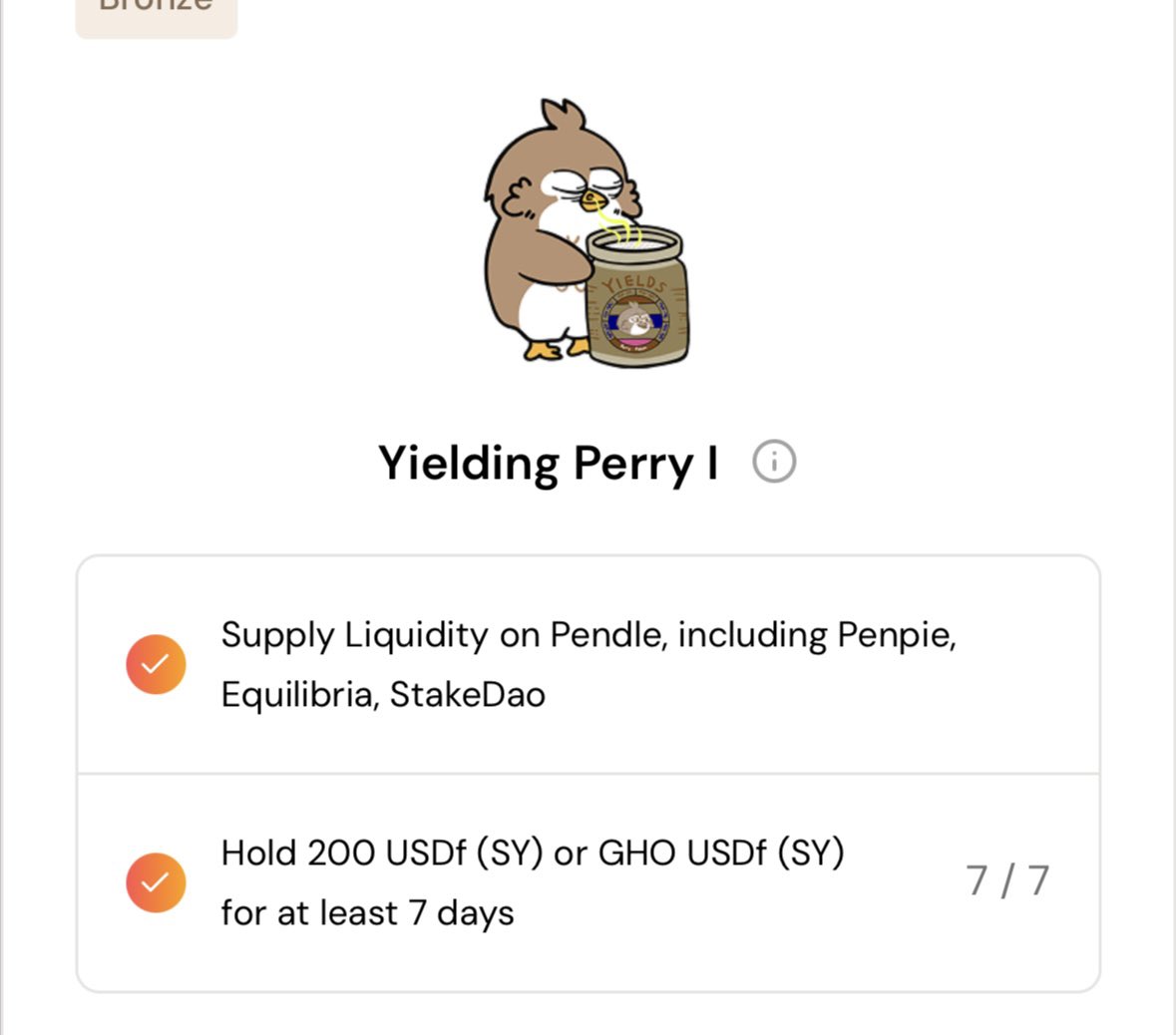Select the Yielding Perry I title
The image size is (1176, 1035).
pos(549,464)
